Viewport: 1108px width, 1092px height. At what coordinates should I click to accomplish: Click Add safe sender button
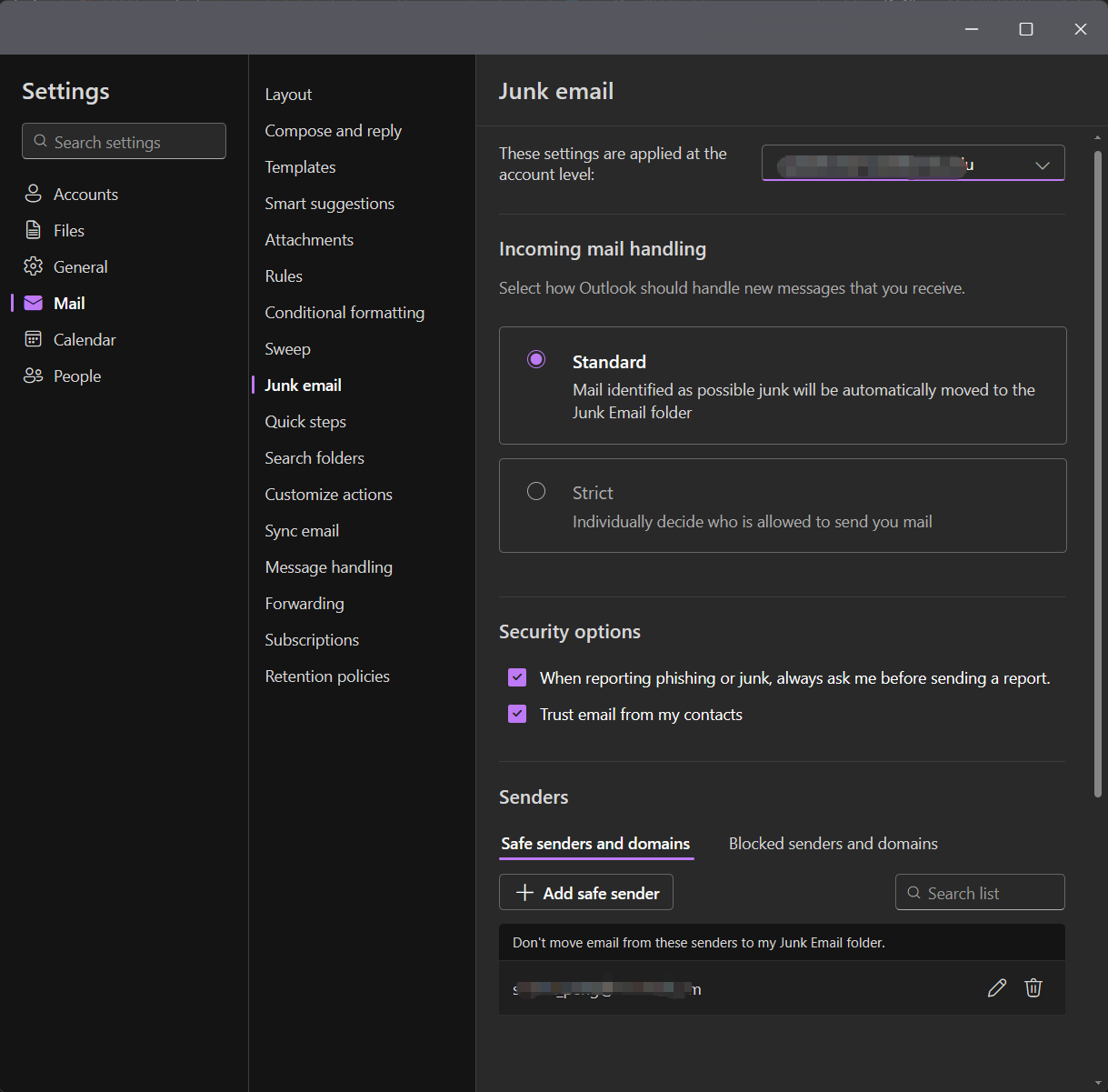click(x=586, y=893)
